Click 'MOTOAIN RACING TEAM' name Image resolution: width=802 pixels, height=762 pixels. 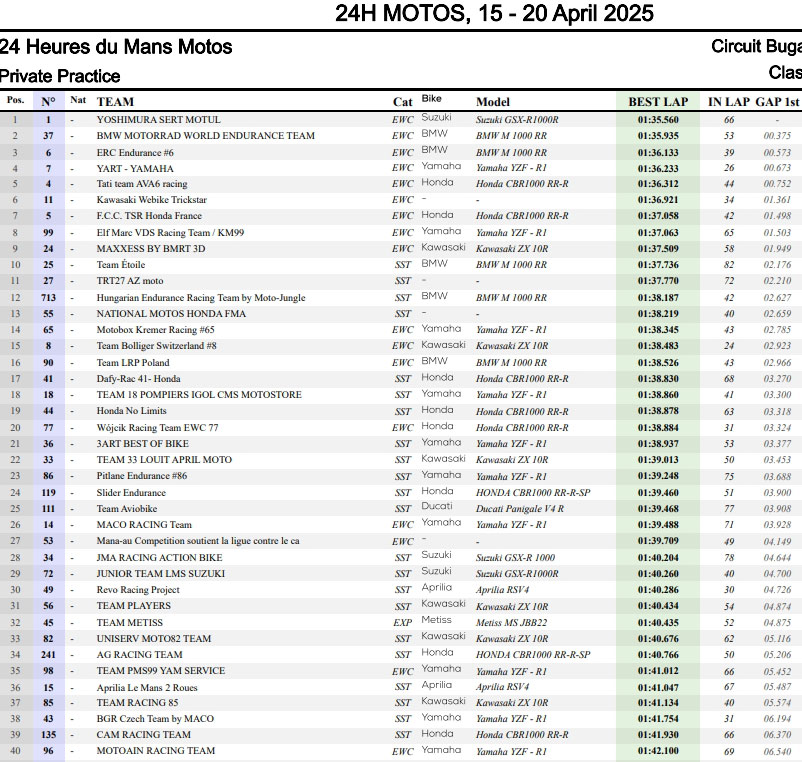156,750
